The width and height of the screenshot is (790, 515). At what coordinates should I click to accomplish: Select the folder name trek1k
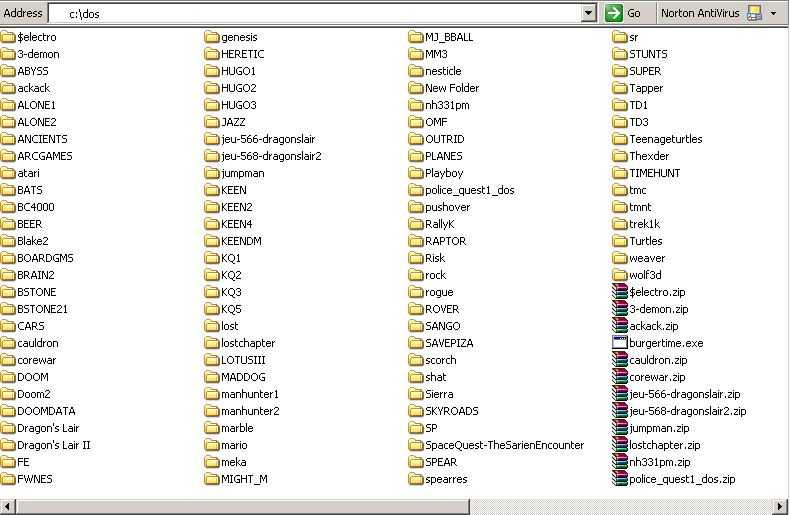tap(644, 224)
